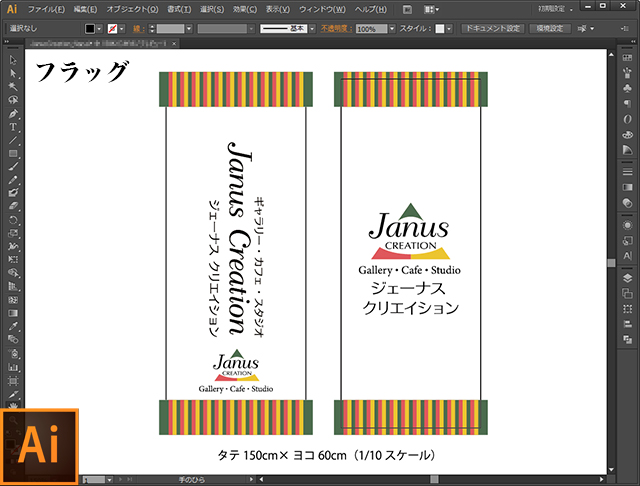Image resolution: width=640 pixels, height=486 pixels.
Task: Open the opacity 100% dropdown arrow
Action: coord(392,29)
